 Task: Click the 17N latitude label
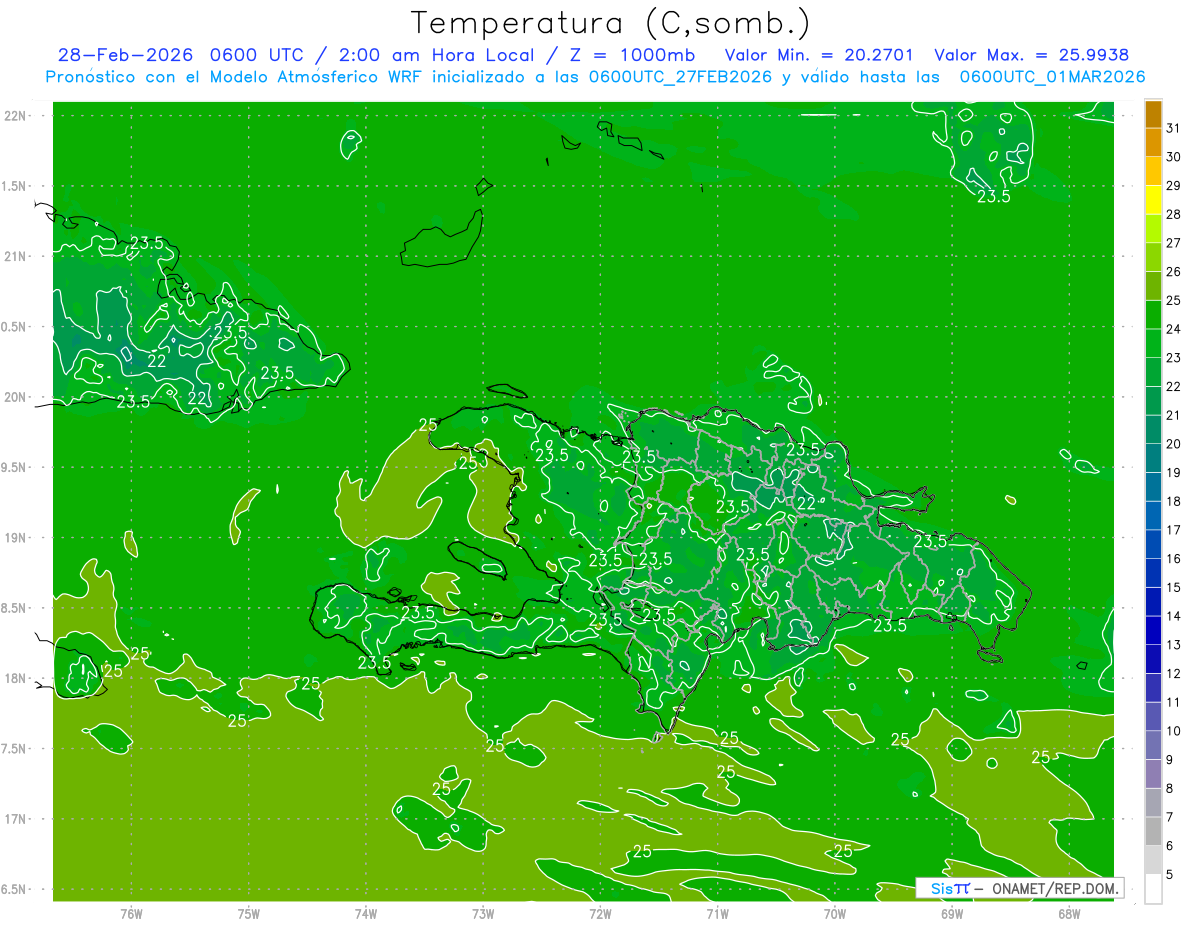pyautogui.click(x=15, y=819)
